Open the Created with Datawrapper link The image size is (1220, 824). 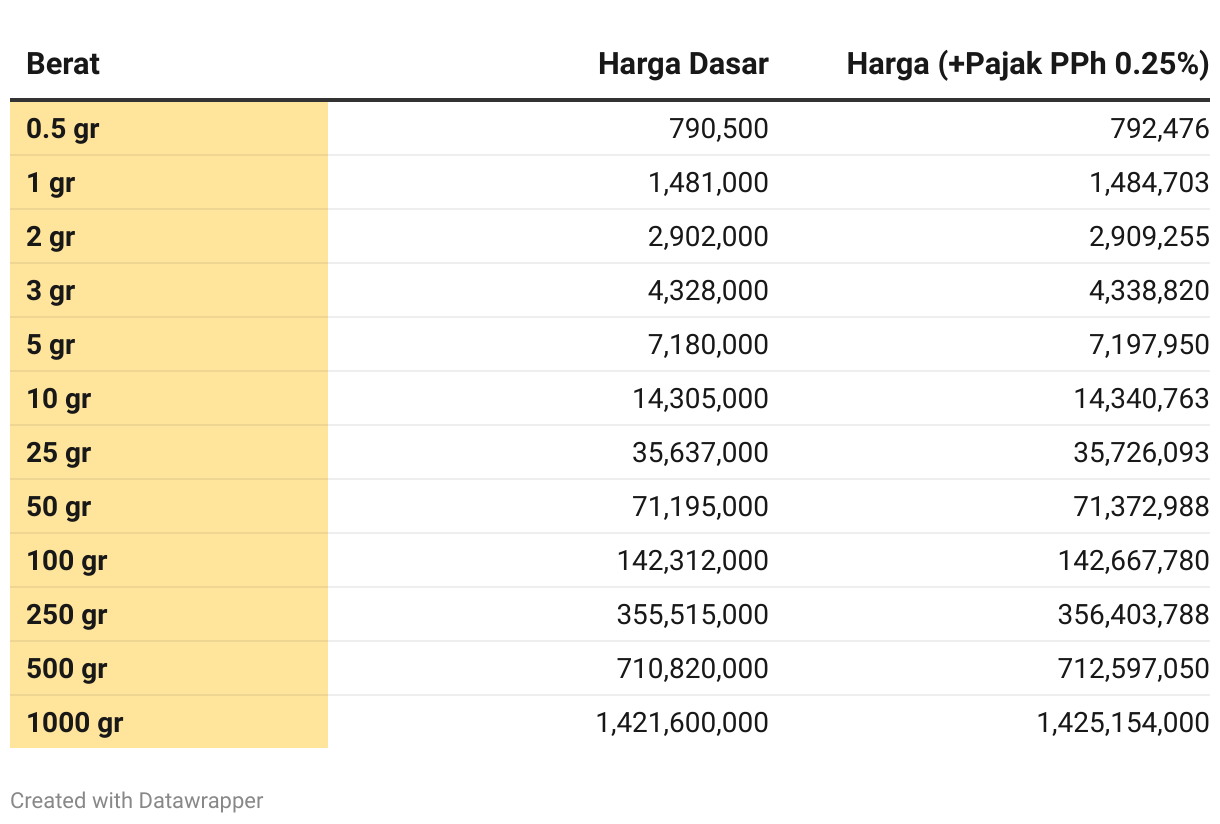point(137,801)
